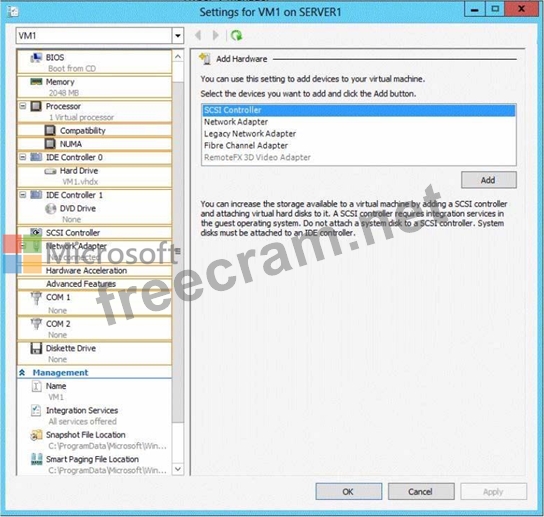Click the Compatibility chip icon
The width and height of the screenshot is (544, 517).
(x=50, y=130)
